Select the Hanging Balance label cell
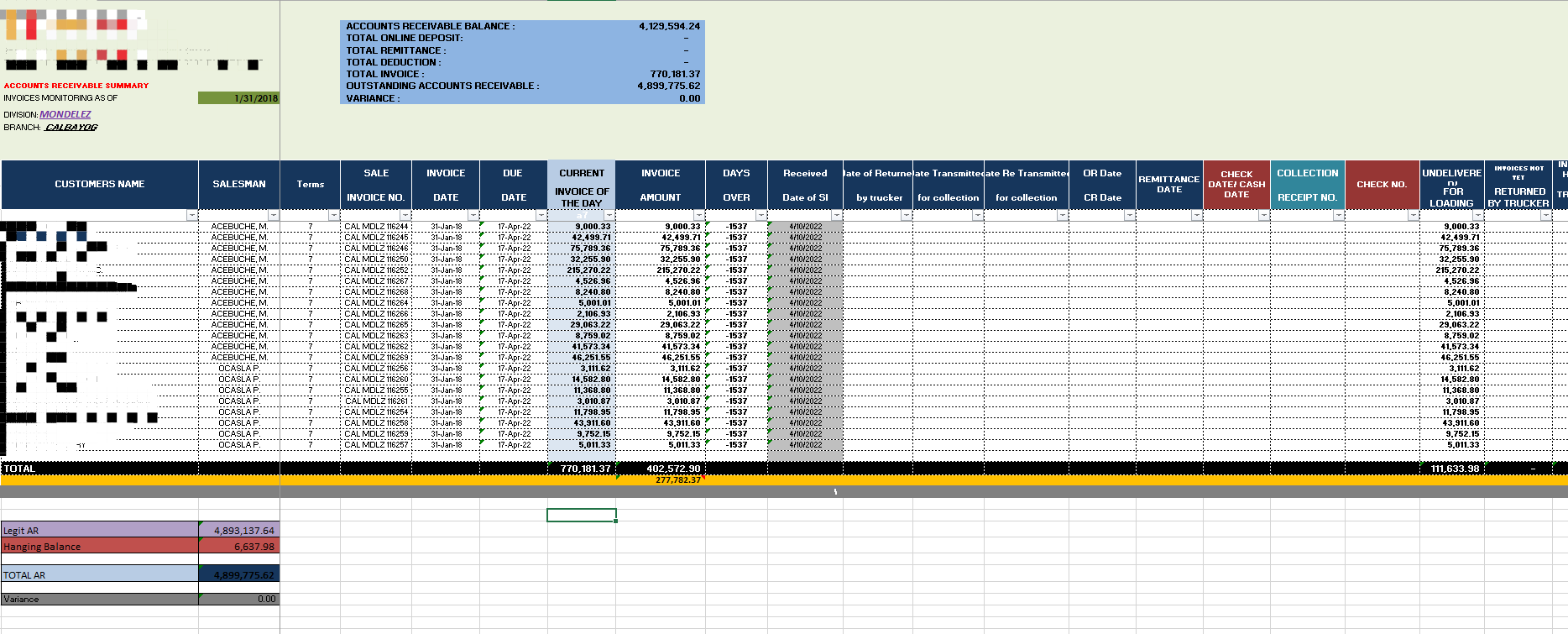This screenshot has width=1568, height=634. pos(100,546)
